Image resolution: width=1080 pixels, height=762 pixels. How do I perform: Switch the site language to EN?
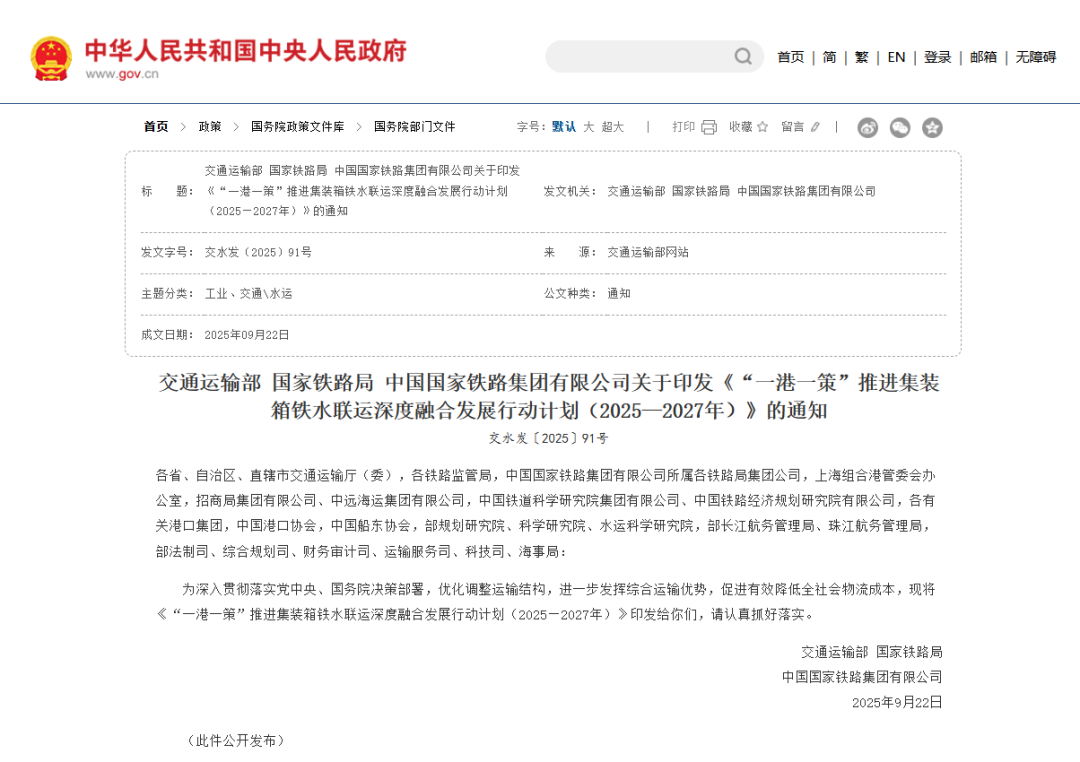coord(896,57)
